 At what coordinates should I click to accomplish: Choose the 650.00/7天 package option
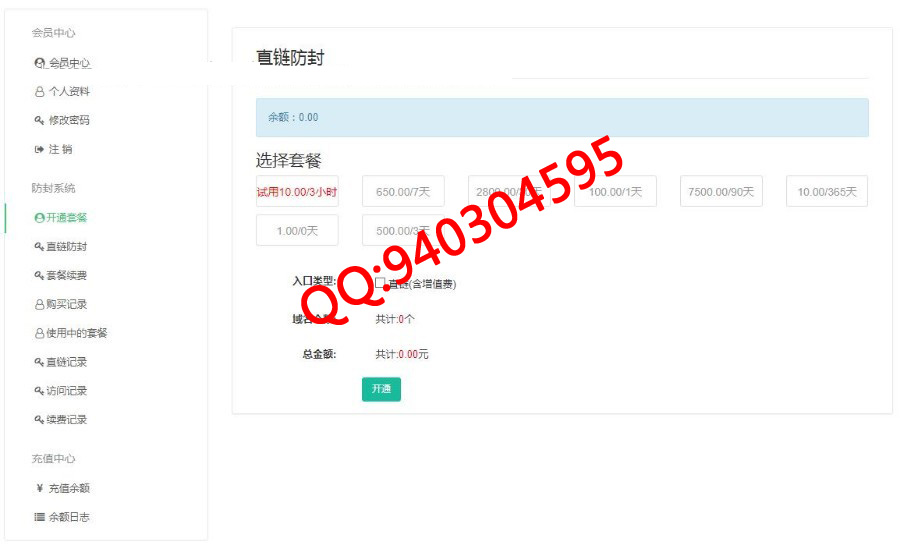pyautogui.click(x=403, y=192)
